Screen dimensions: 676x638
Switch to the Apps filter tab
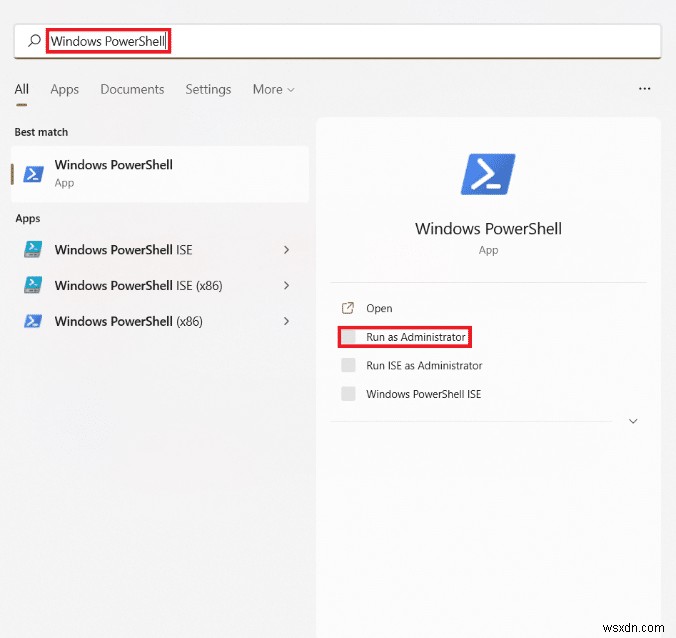(x=65, y=89)
